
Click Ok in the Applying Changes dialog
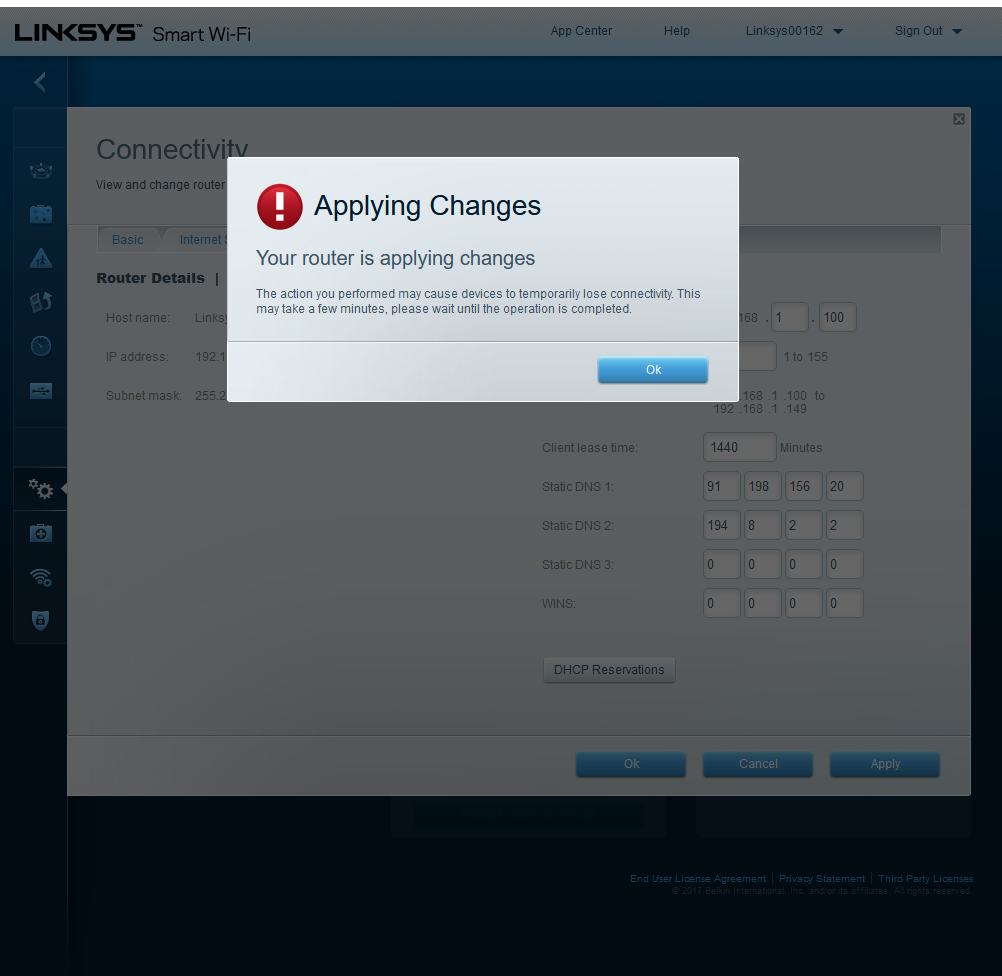(x=652, y=370)
